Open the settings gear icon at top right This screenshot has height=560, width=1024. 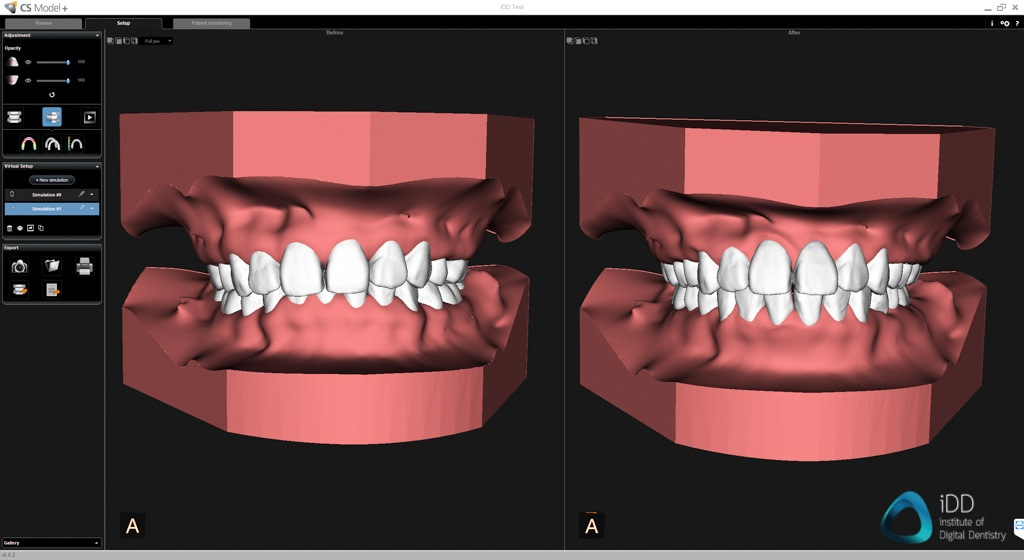(1005, 23)
